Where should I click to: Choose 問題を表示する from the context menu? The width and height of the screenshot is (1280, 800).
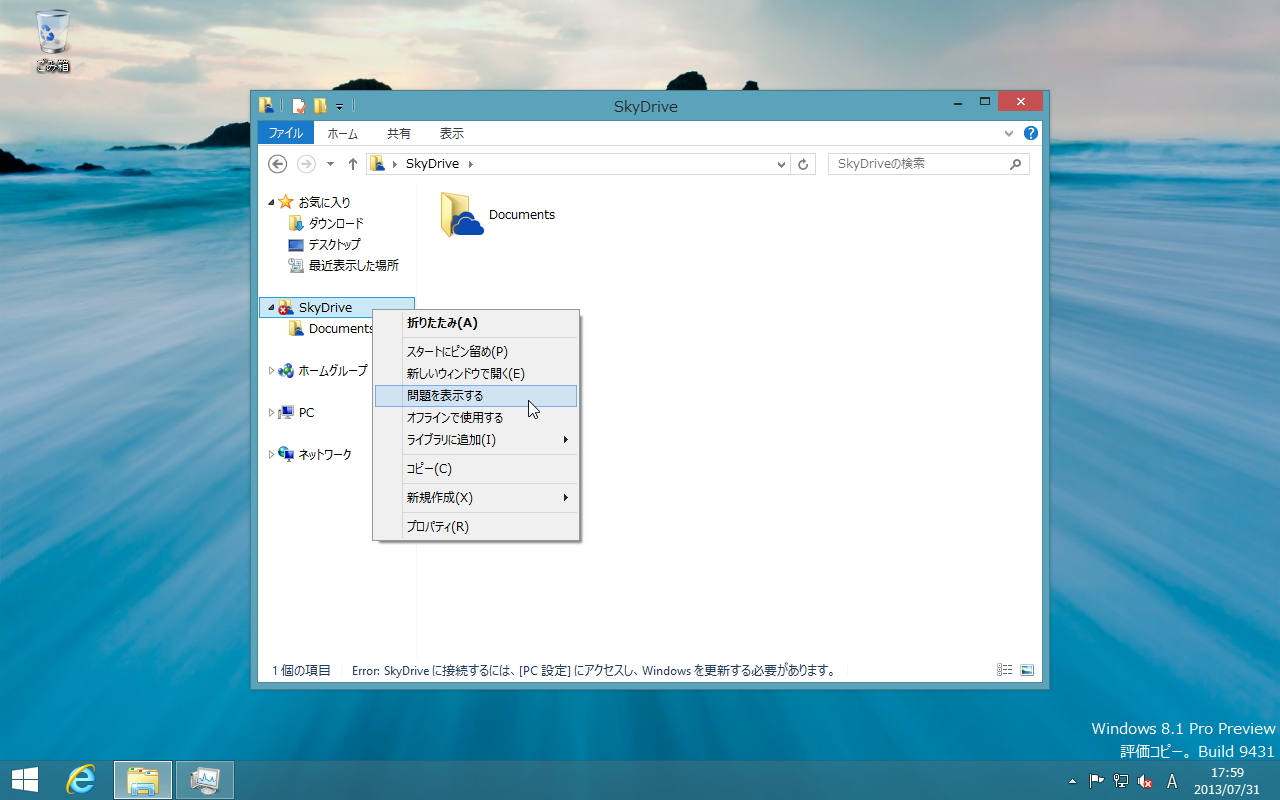[476, 396]
